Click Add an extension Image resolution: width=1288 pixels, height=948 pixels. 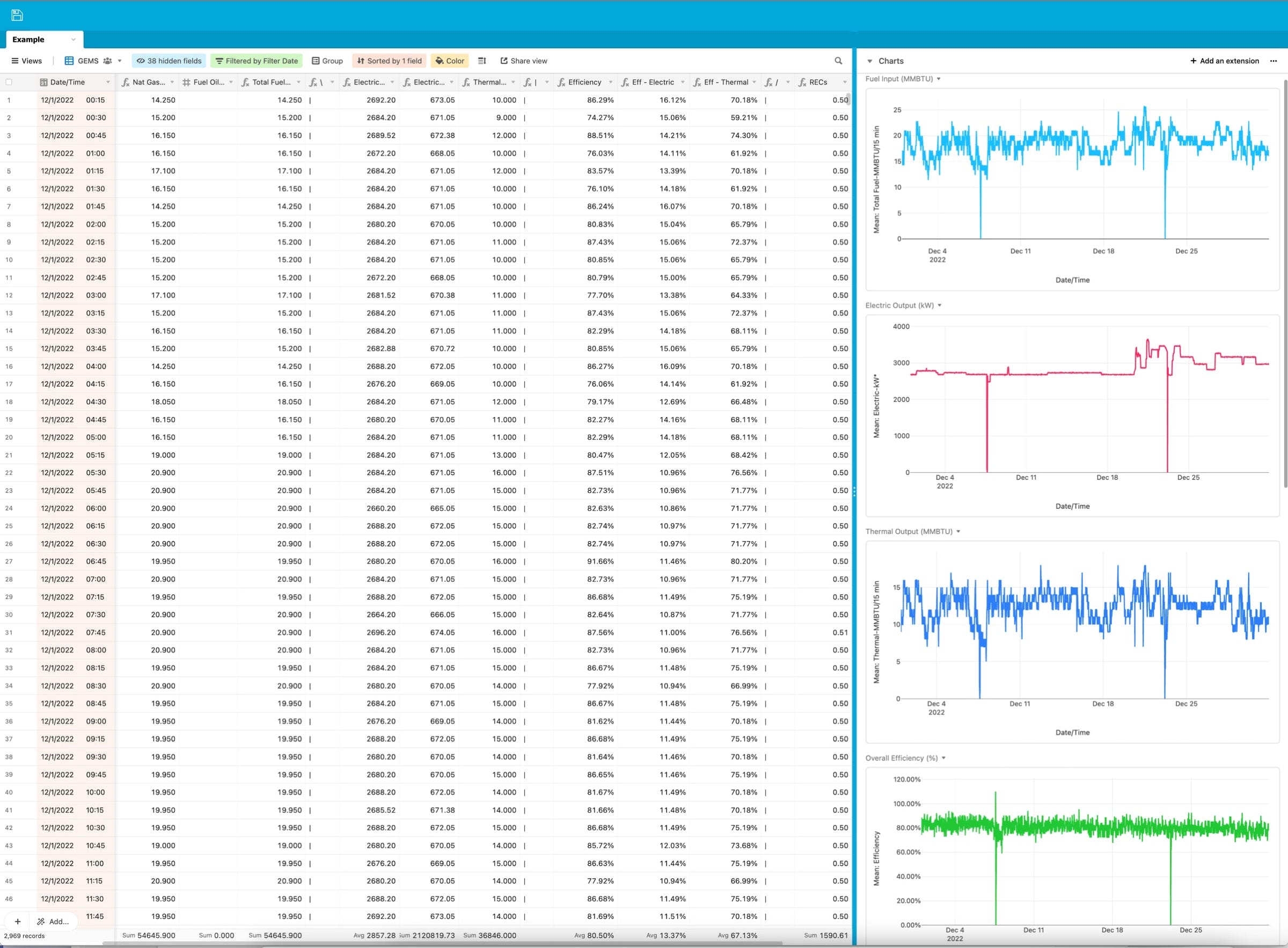point(1224,61)
